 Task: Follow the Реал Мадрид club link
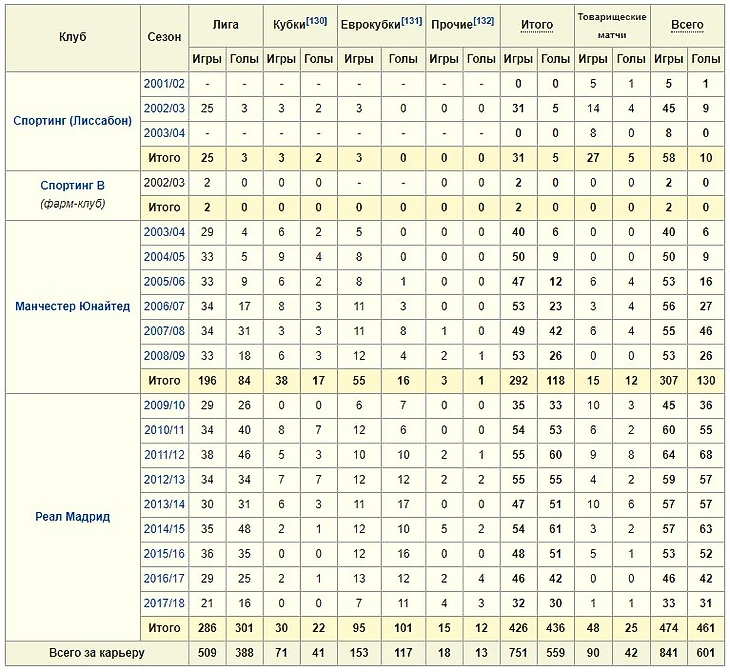point(73,517)
